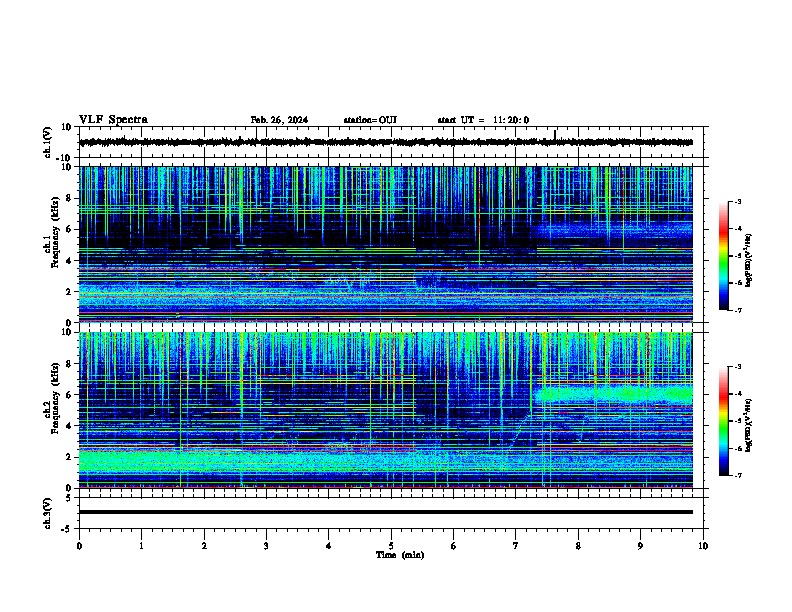
Task: Click time axis tick label "1"
Action: pos(141,546)
